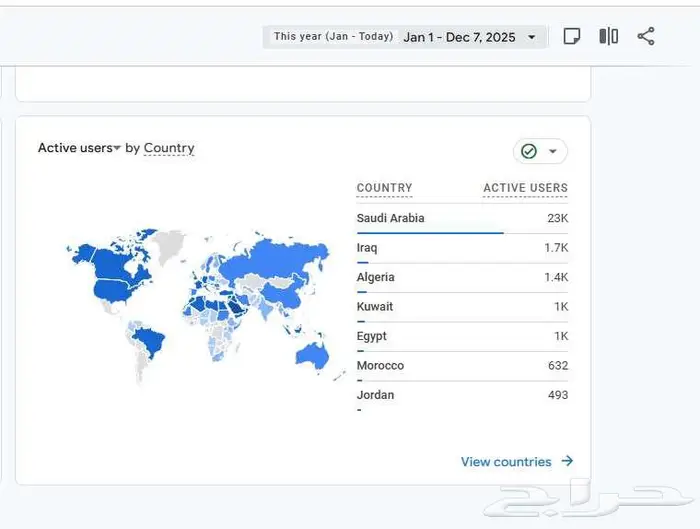Share this report via share icon
Viewport: 700px width, 529px height.
click(x=646, y=37)
